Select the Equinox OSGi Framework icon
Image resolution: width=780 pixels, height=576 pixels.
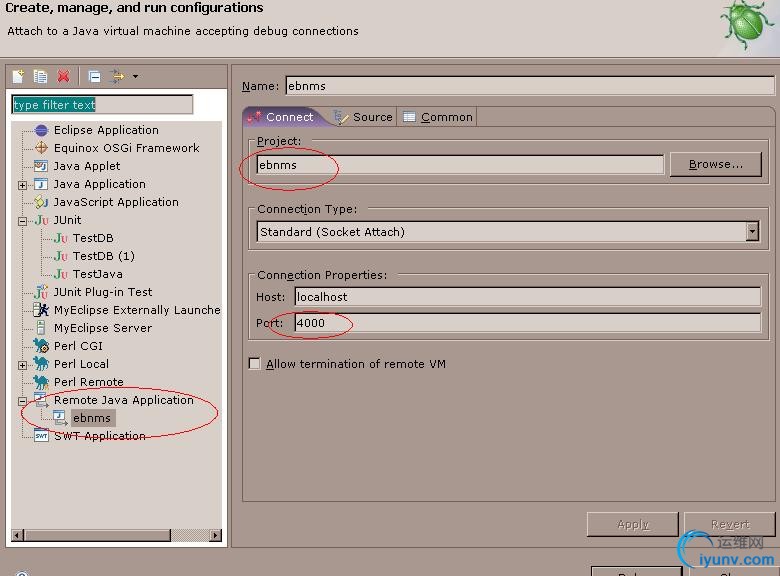tap(41, 148)
